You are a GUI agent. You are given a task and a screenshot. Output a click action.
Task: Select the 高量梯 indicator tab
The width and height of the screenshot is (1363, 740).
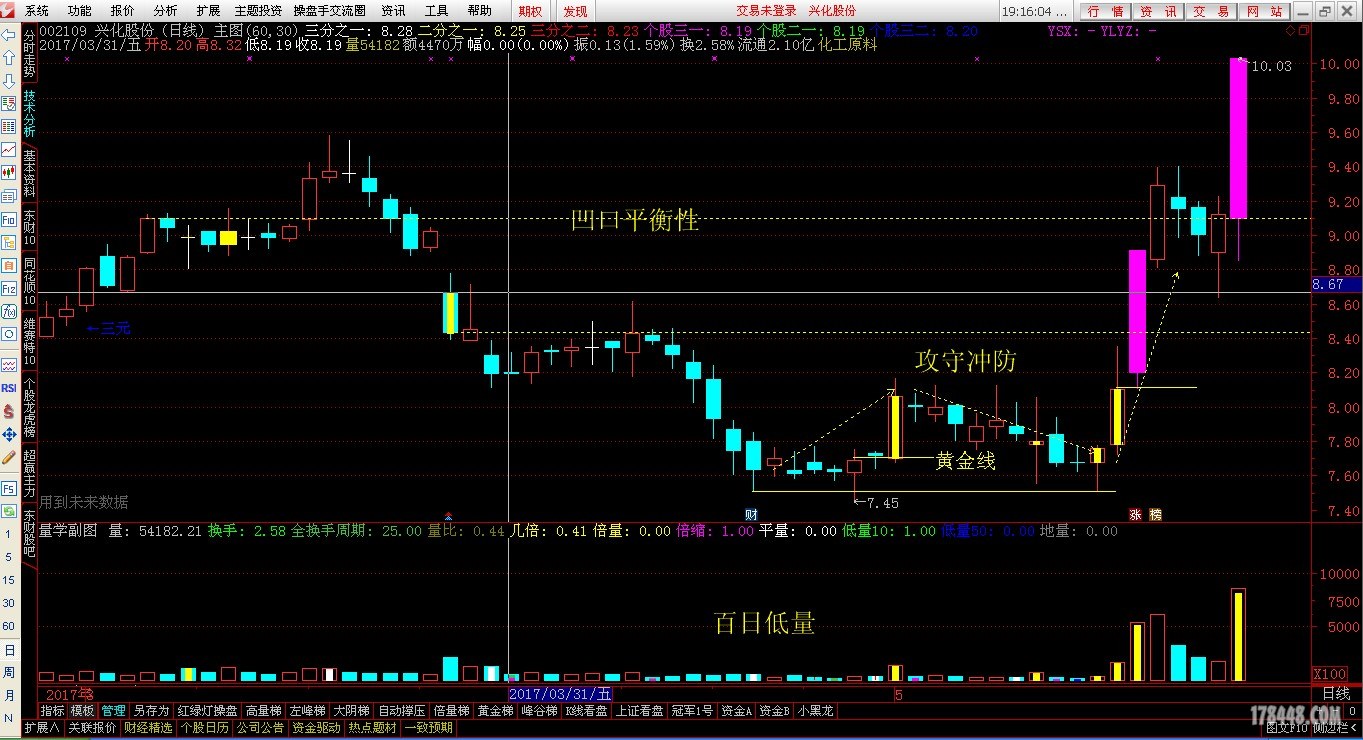(262, 711)
